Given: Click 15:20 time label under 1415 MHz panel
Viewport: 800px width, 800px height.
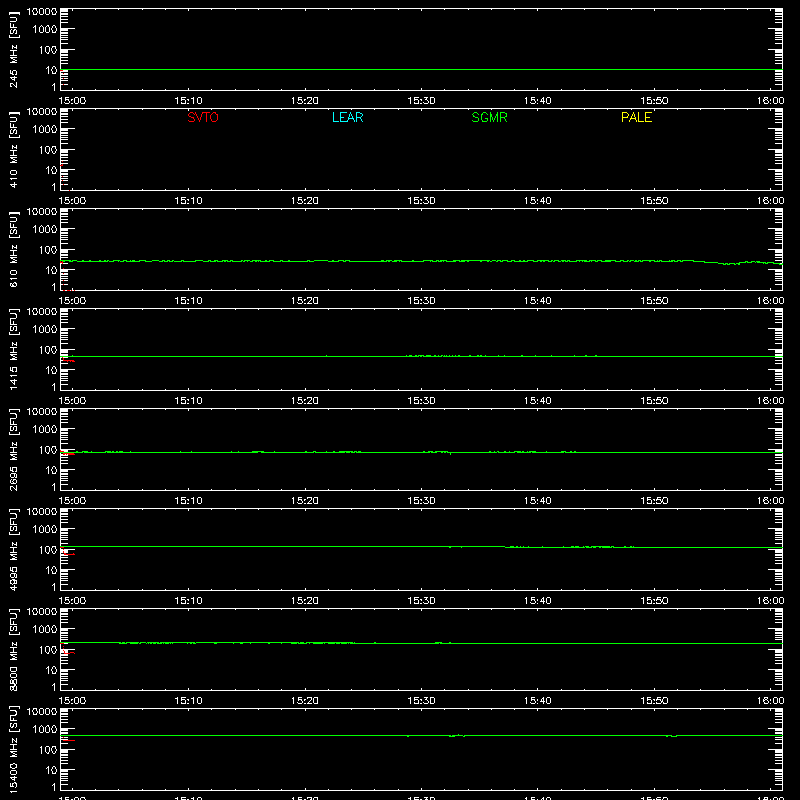Looking at the screenshot, I should click(x=305, y=401).
